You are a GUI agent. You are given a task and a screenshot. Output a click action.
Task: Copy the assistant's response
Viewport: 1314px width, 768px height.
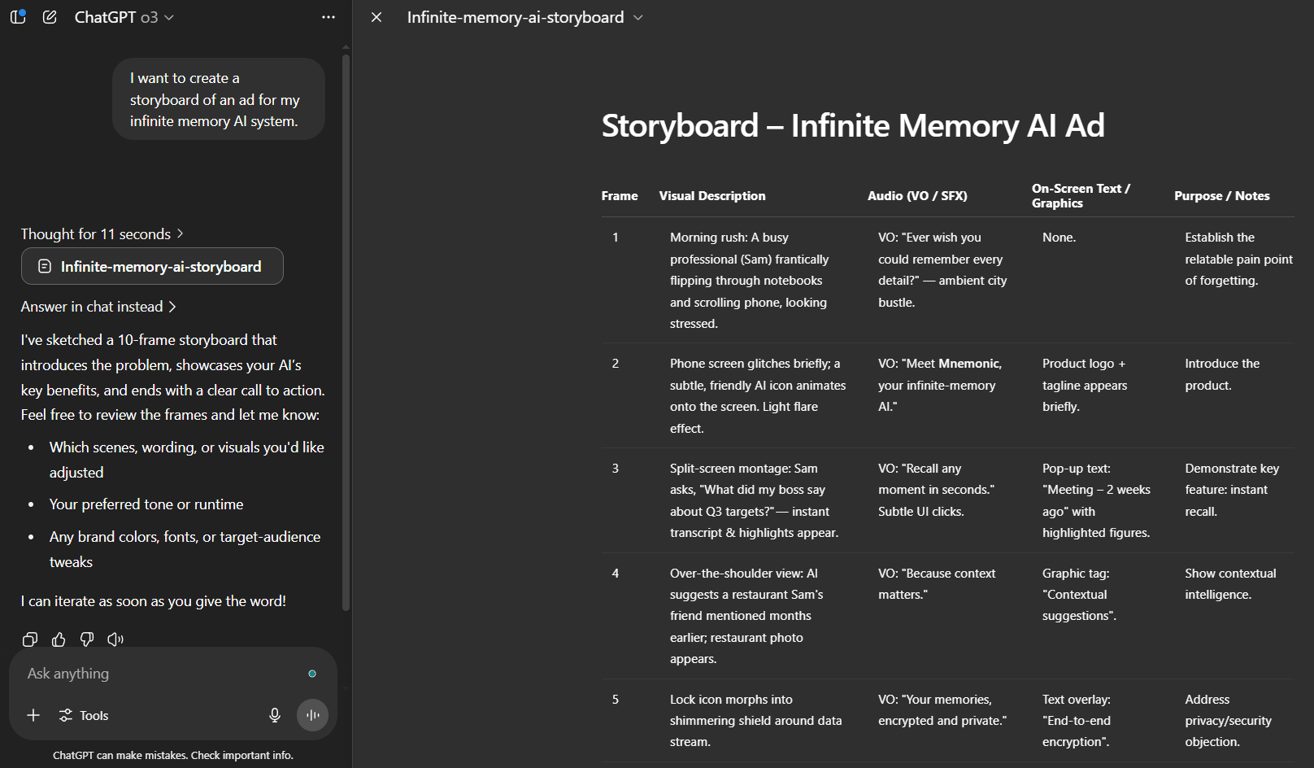pos(30,639)
